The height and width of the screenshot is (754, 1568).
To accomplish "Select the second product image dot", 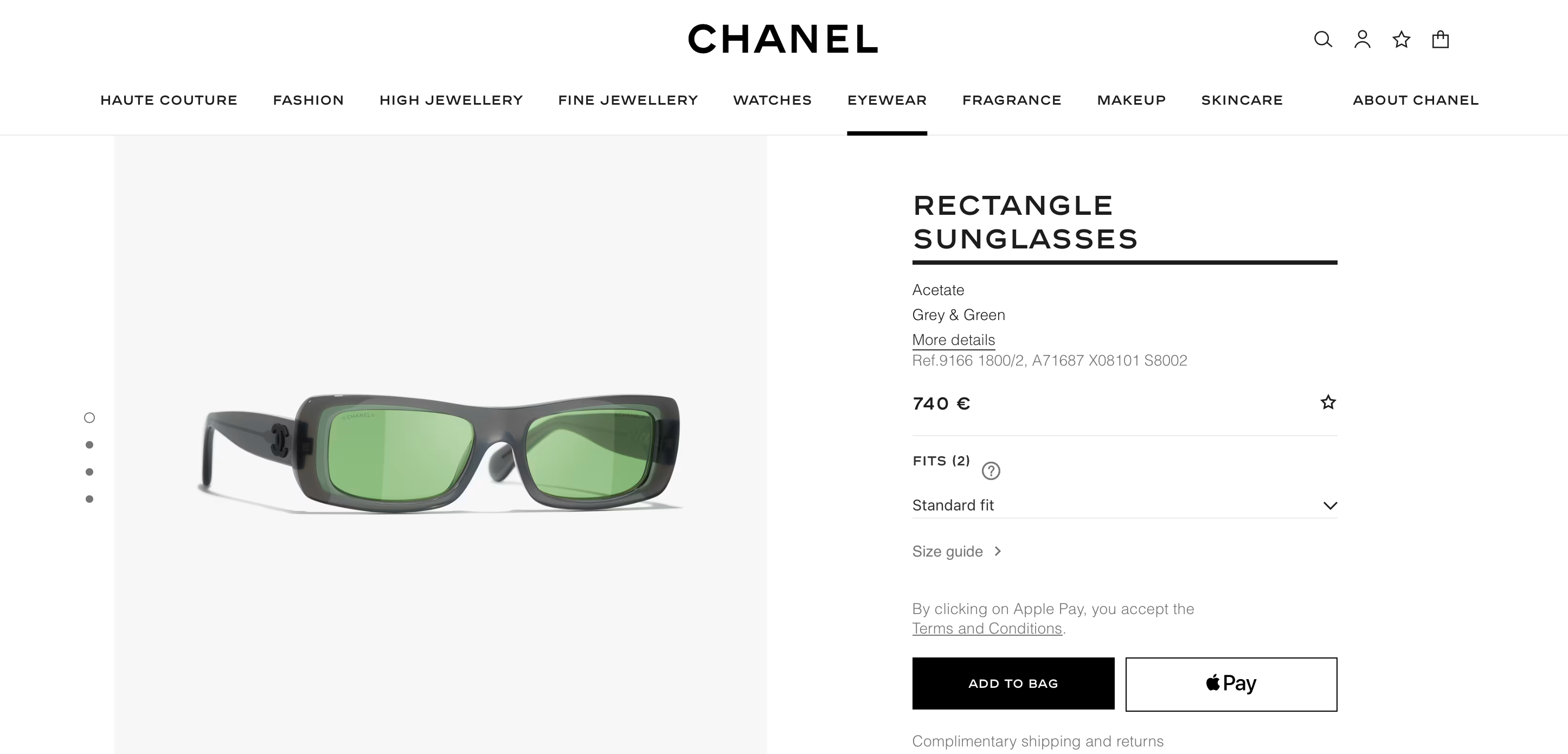I will point(89,445).
